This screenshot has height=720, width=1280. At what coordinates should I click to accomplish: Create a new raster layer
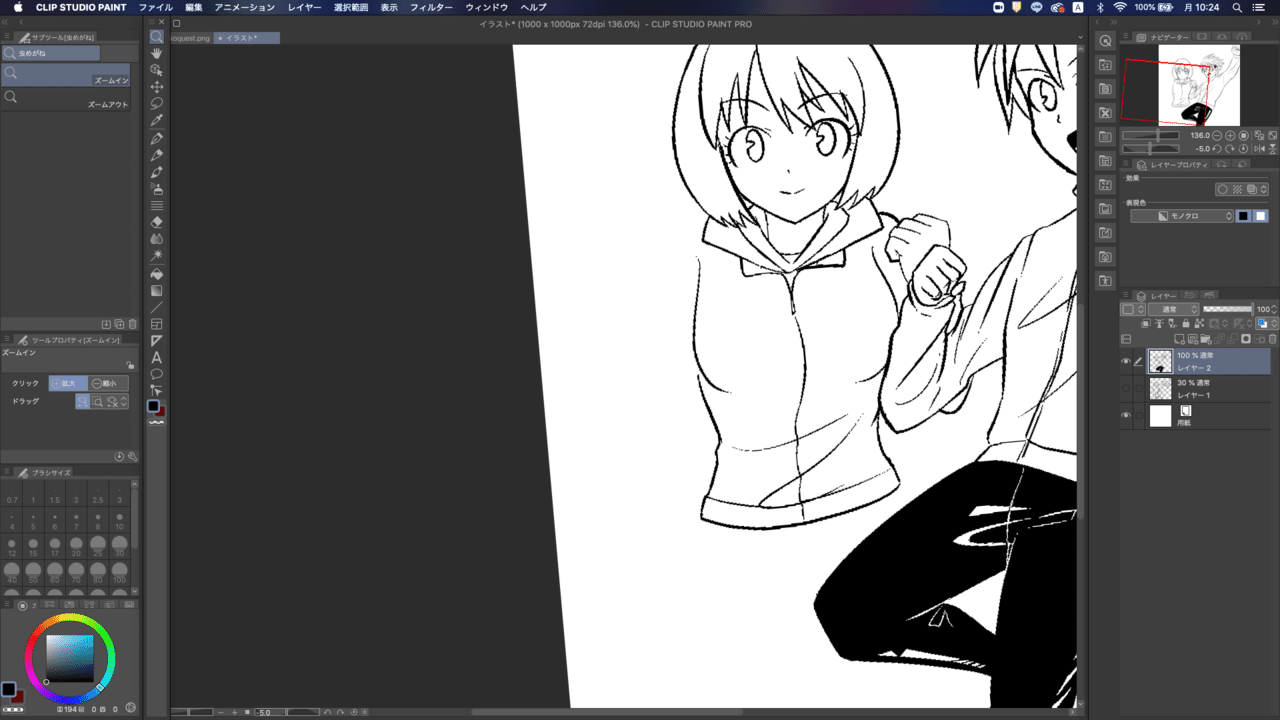coord(1178,338)
